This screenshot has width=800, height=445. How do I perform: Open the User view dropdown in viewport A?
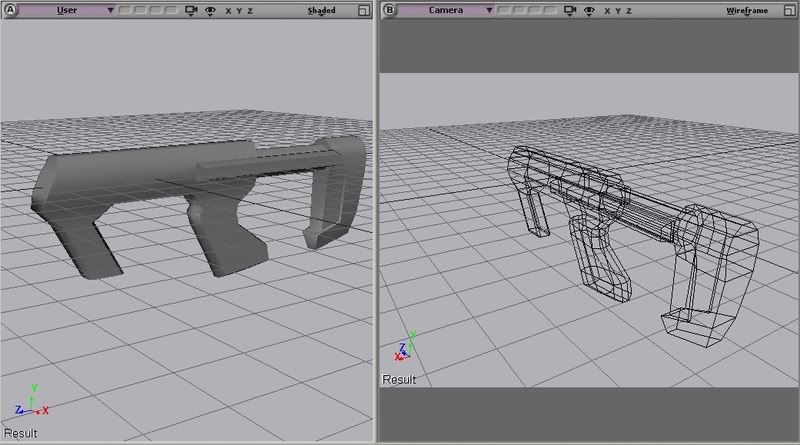coord(67,10)
